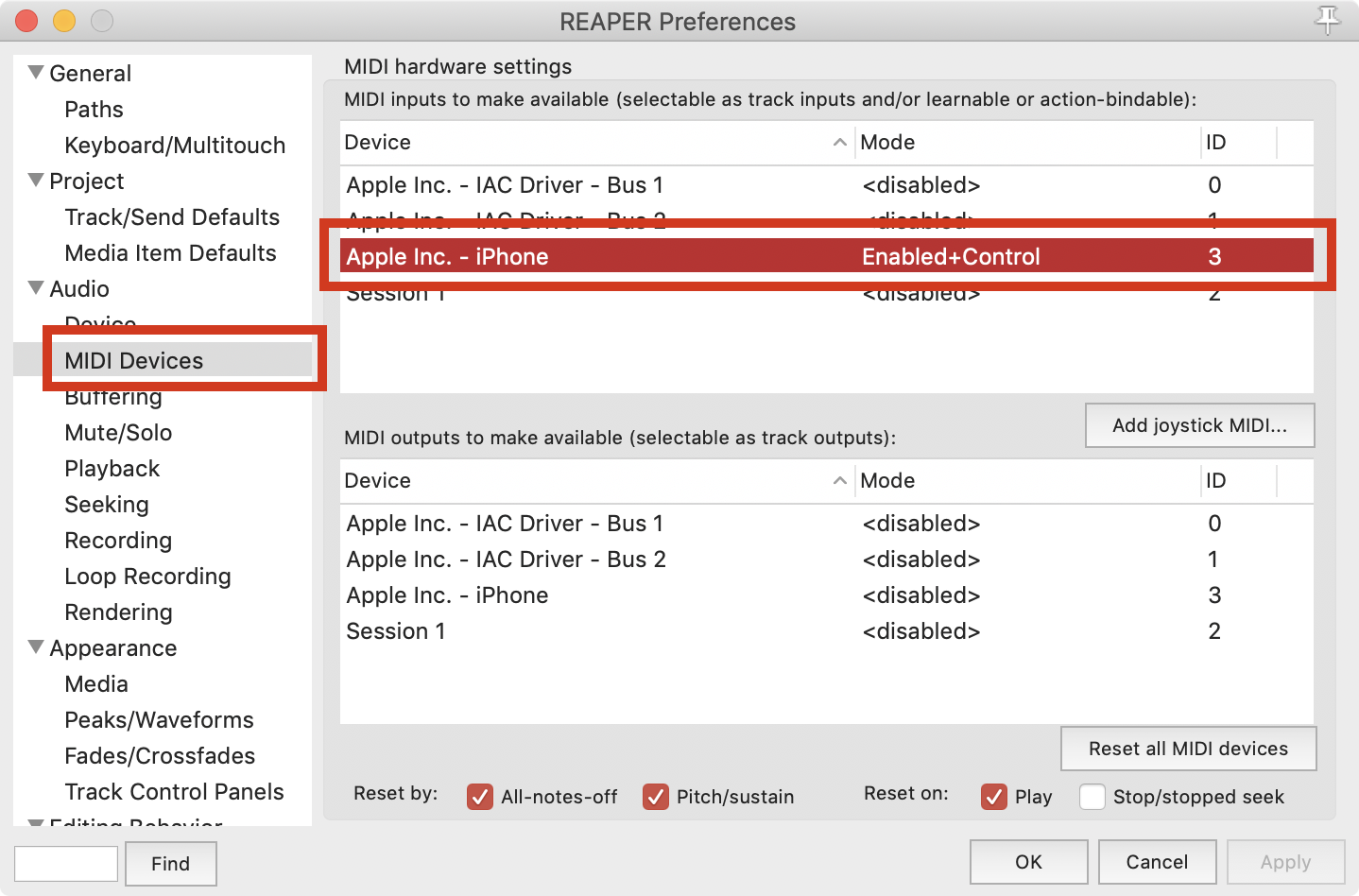The image size is (1359, 896).
Task: Select the Project tree item
Action: pyautogui.click(x=87, y=181)
